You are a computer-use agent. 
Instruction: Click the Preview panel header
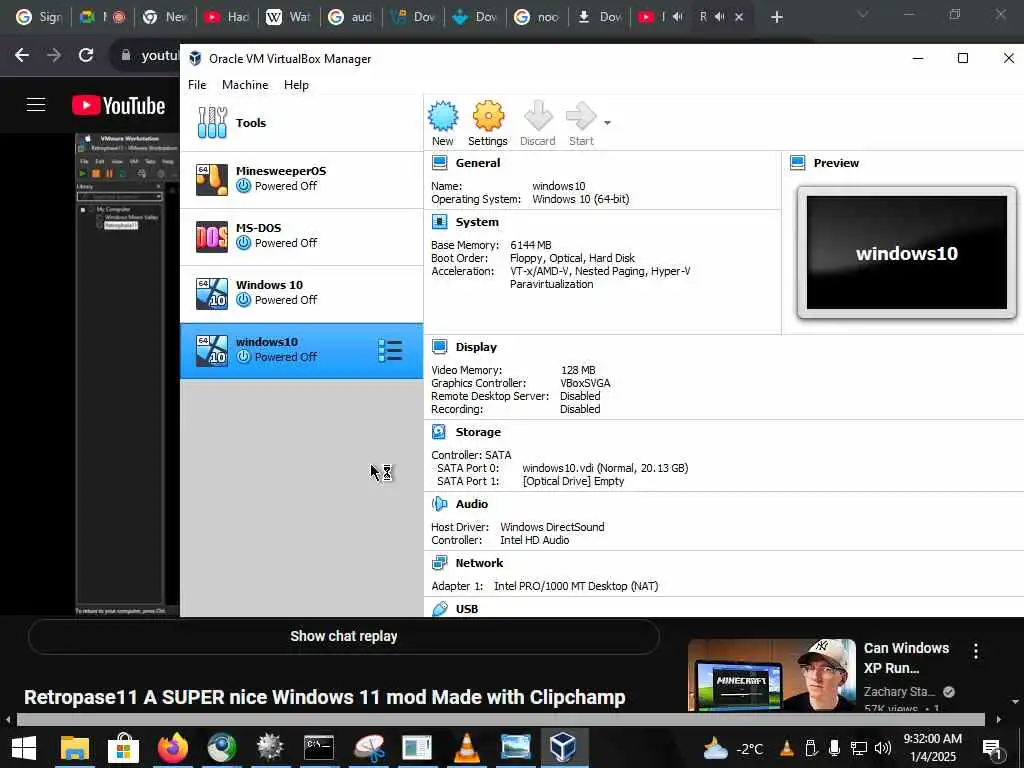tap(836, 163)
